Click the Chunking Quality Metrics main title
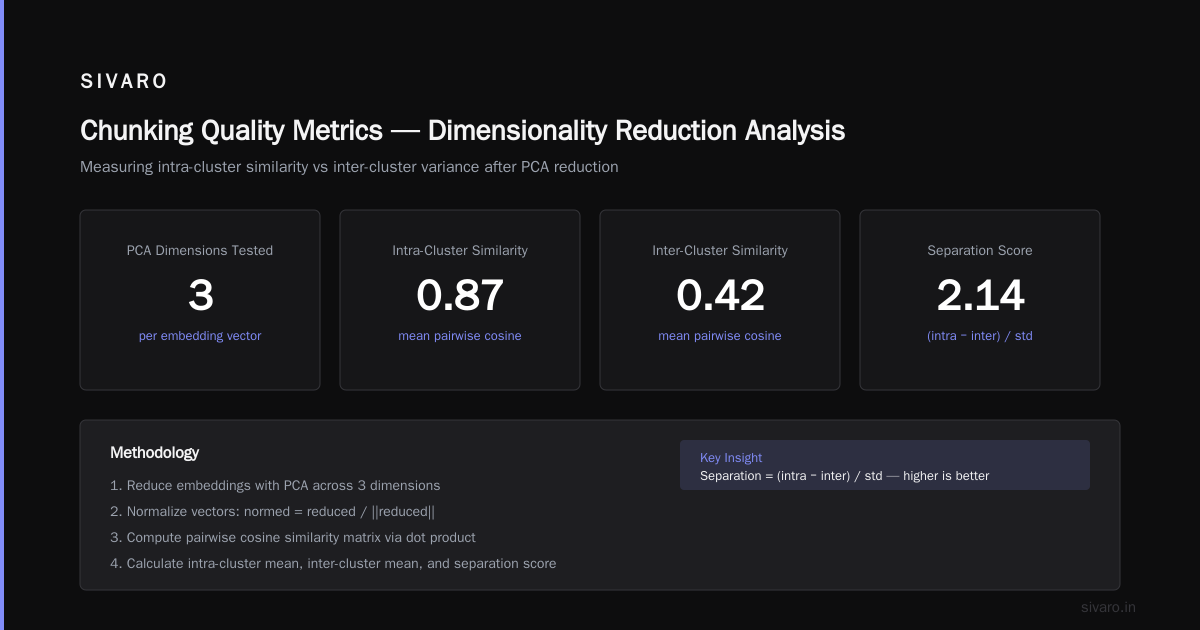Viewport: 1200px width, 630px height. coord(462,131)
